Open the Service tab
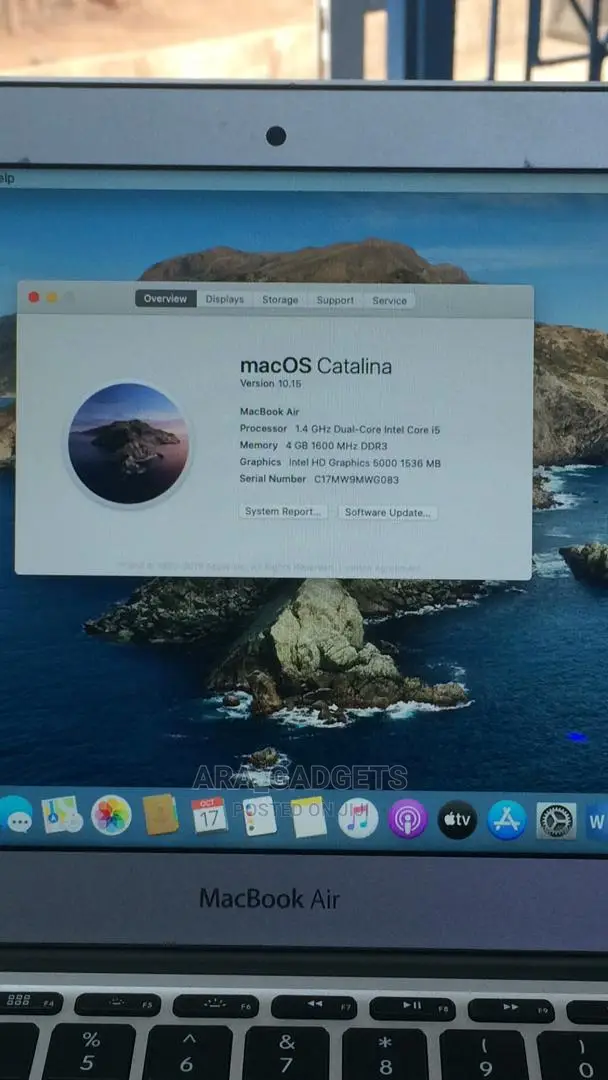This screenshot has height=1080, width=608. [389, 301]
